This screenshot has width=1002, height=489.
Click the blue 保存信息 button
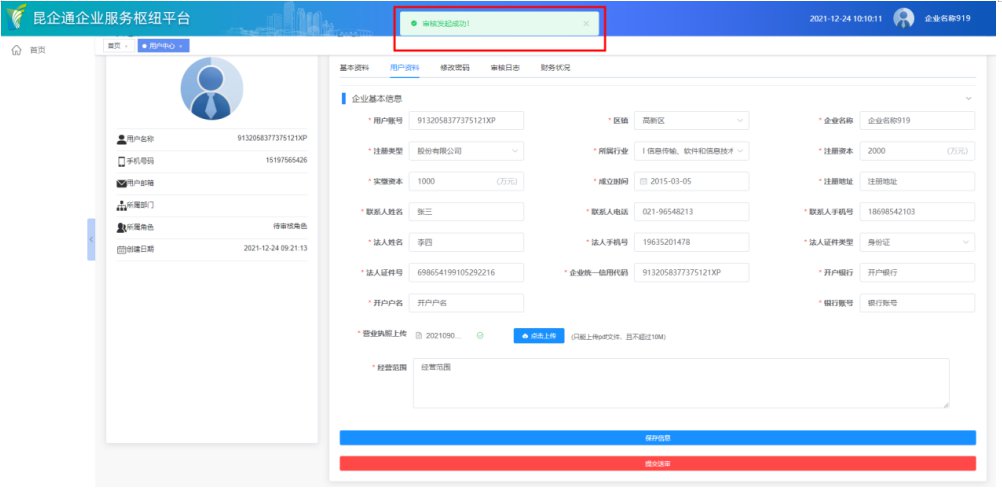[657, 437]
